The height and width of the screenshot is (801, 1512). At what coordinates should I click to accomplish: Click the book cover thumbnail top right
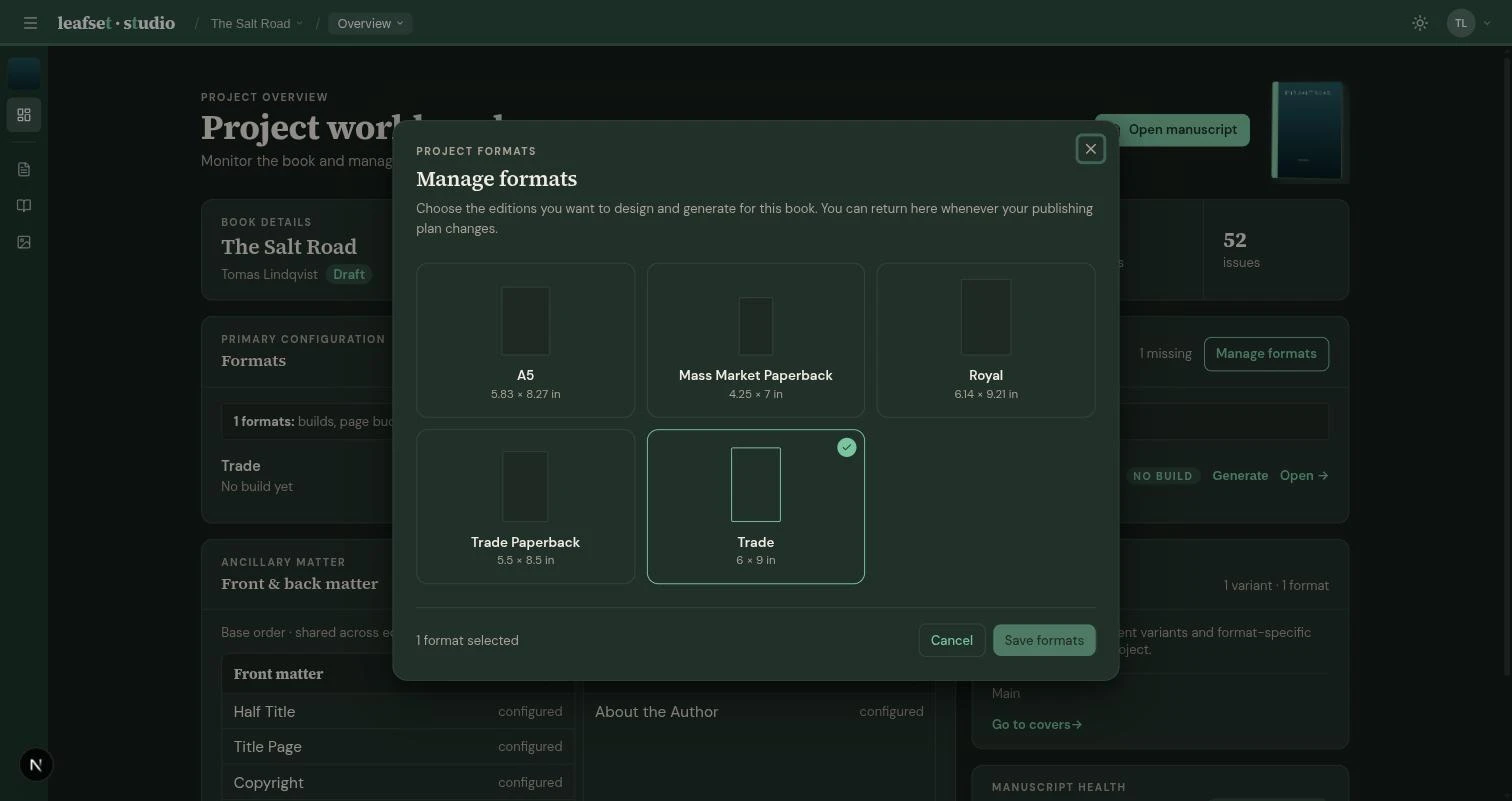click(x=1307, y=131)
